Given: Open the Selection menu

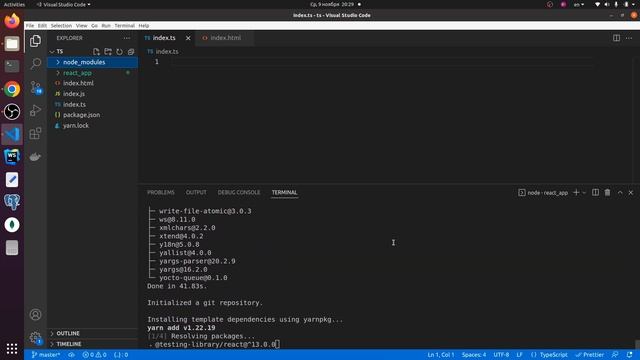Looking at the screenshot, I should 61,25.
